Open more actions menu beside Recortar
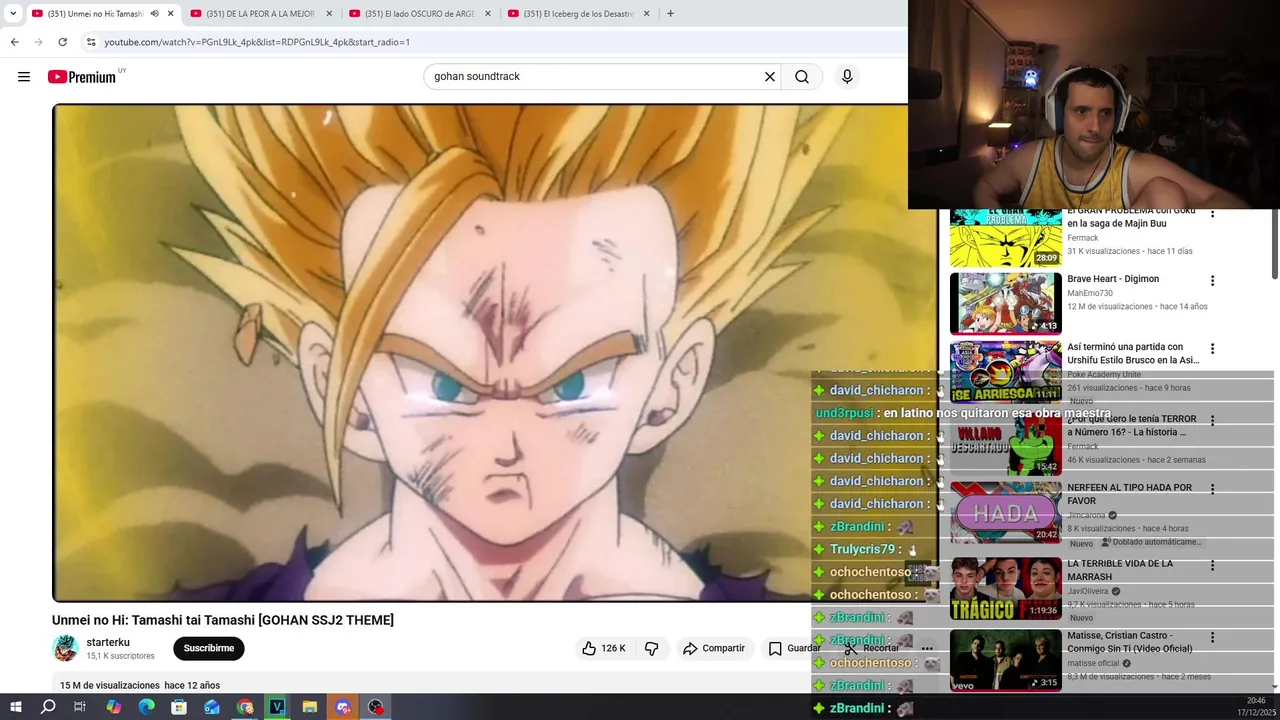 pyautogui.click(x=927, y=648)
